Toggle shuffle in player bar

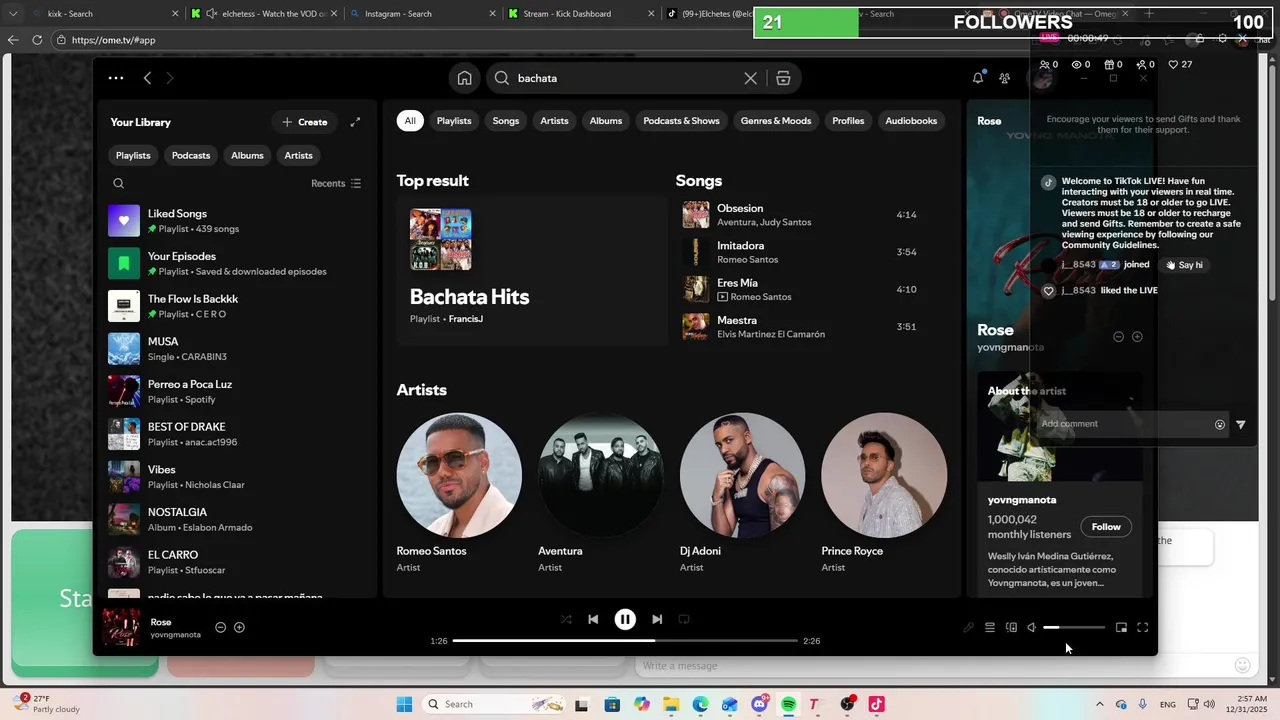[566, 619]
